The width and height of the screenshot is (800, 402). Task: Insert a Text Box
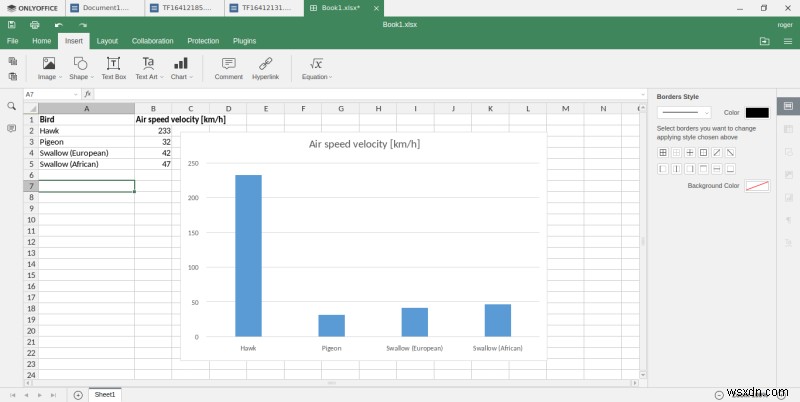113,68
